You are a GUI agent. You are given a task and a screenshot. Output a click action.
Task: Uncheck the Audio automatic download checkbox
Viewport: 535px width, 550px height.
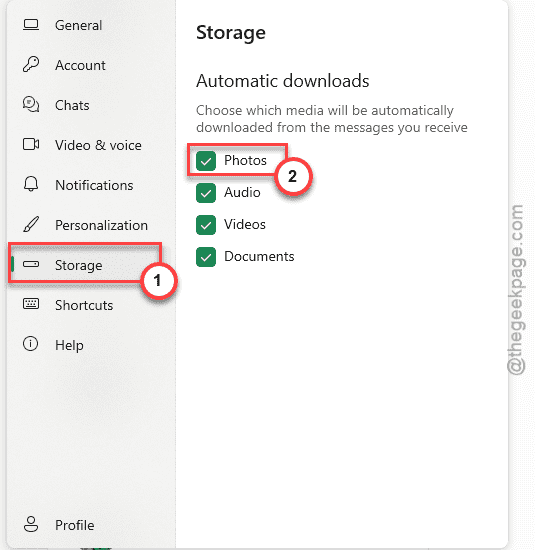pos(206,193)
